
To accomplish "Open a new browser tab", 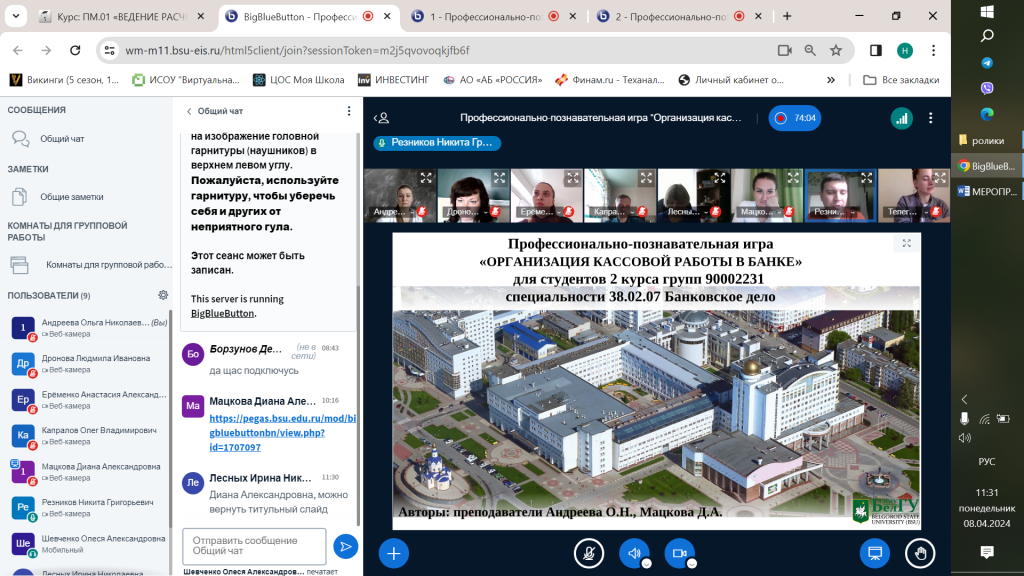I will tap(787, 16).
